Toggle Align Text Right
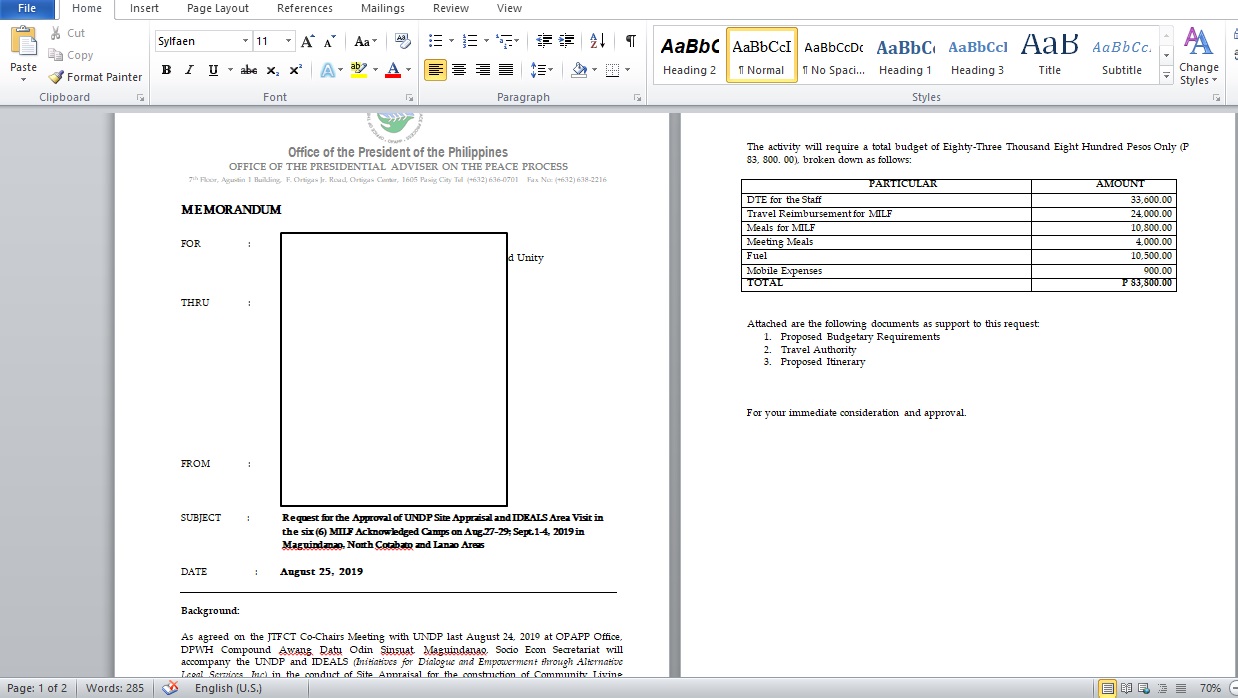The height and width of the screenshot is (698, 1238). tap(483, 70)
